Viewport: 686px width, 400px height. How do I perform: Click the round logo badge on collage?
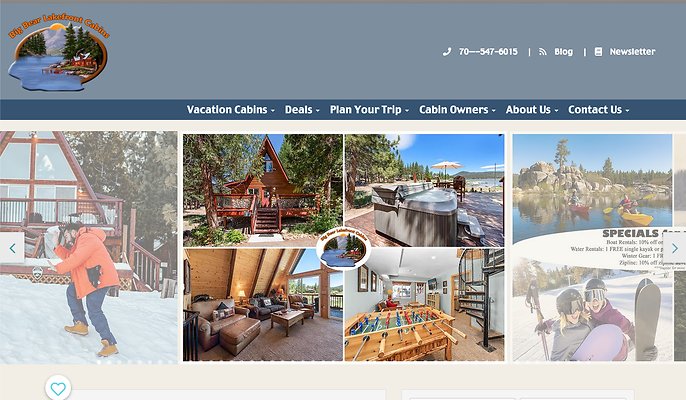click(343, 249)
